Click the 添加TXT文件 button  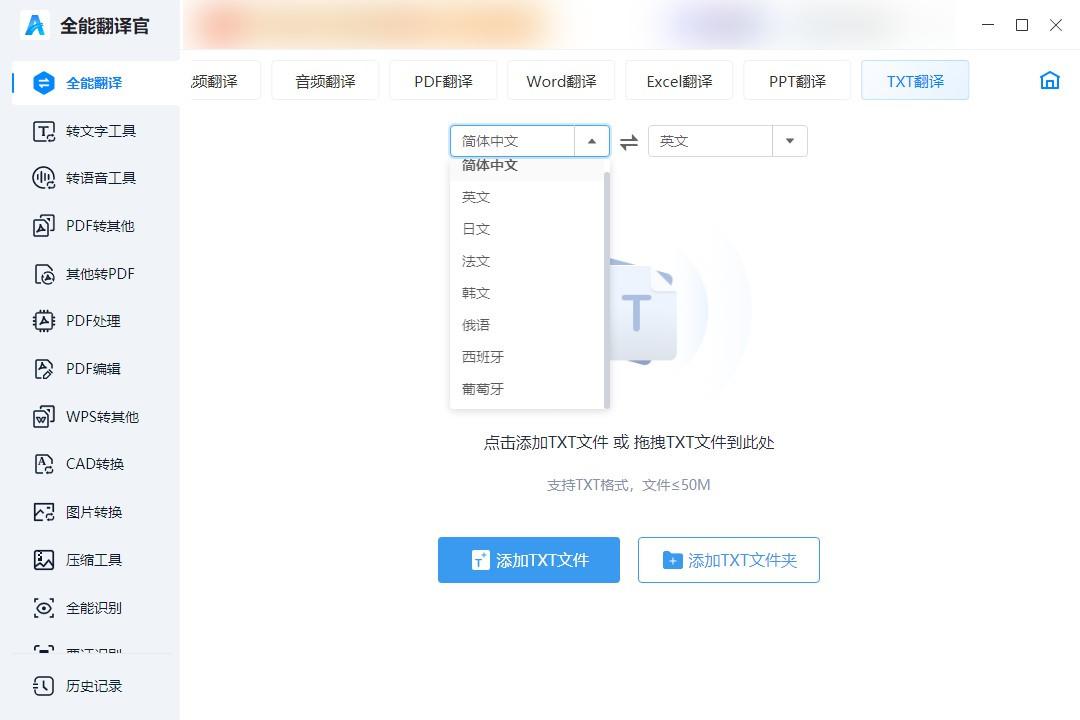coord(529,560)
